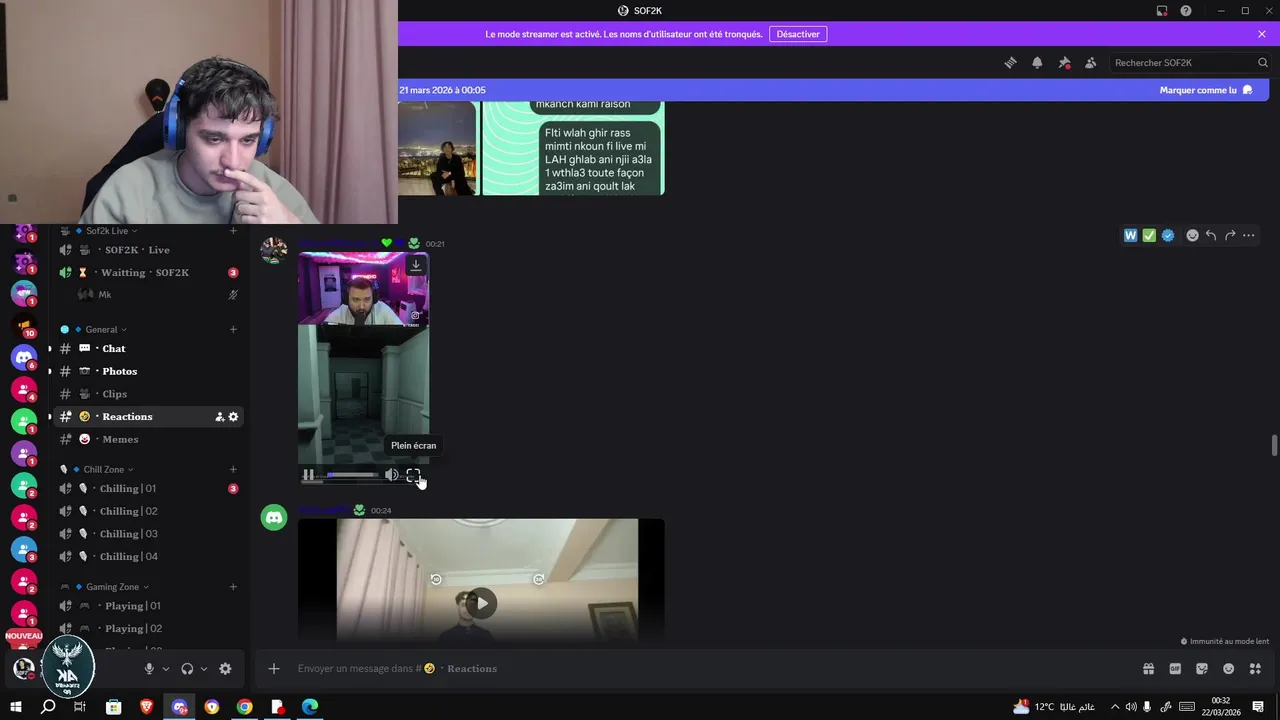Open Windows Start menu
1280x720 pixels.
(x=15, y=707)
